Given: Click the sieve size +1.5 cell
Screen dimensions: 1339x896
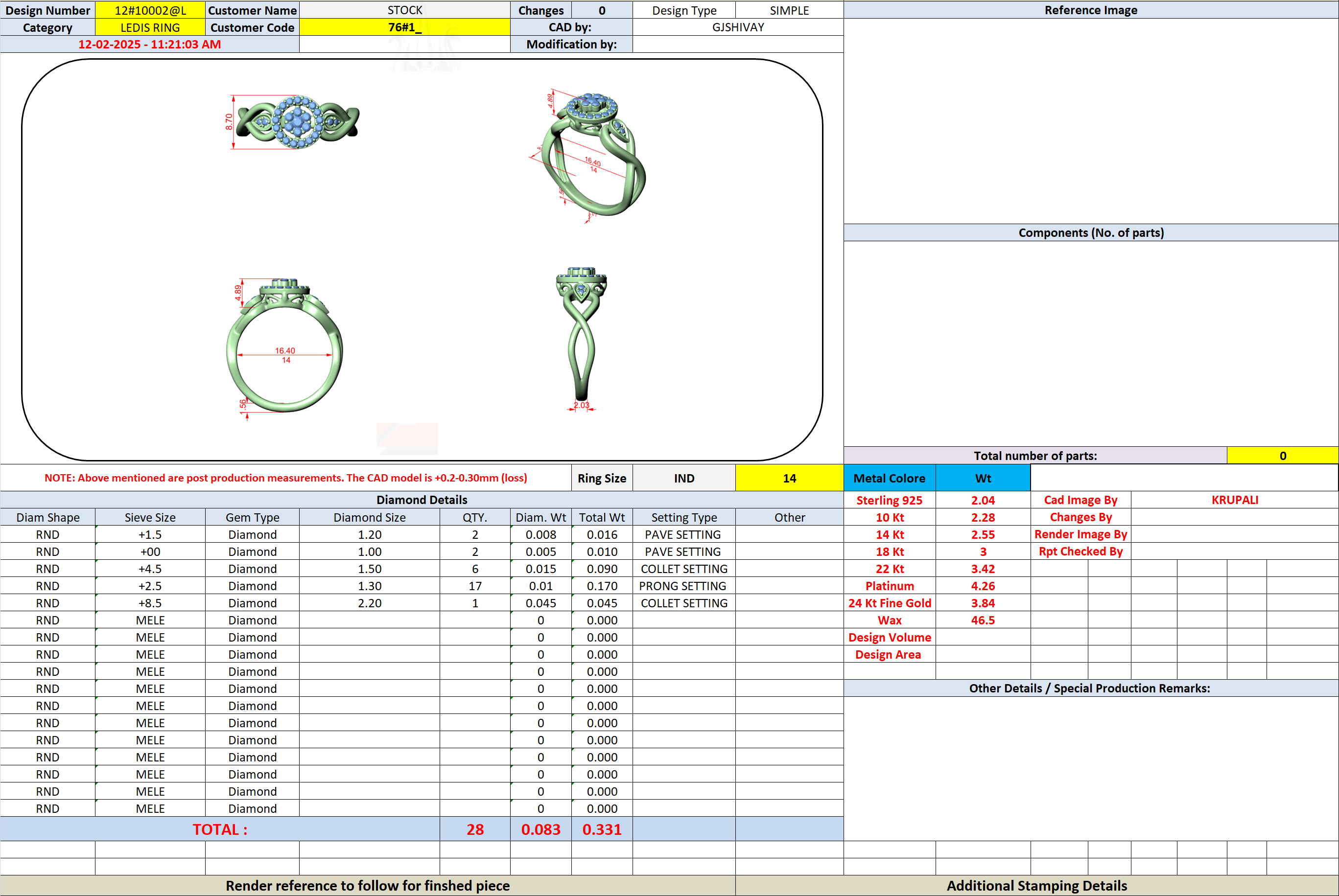Looking at the screenshot, I should (x=150, y=534).
